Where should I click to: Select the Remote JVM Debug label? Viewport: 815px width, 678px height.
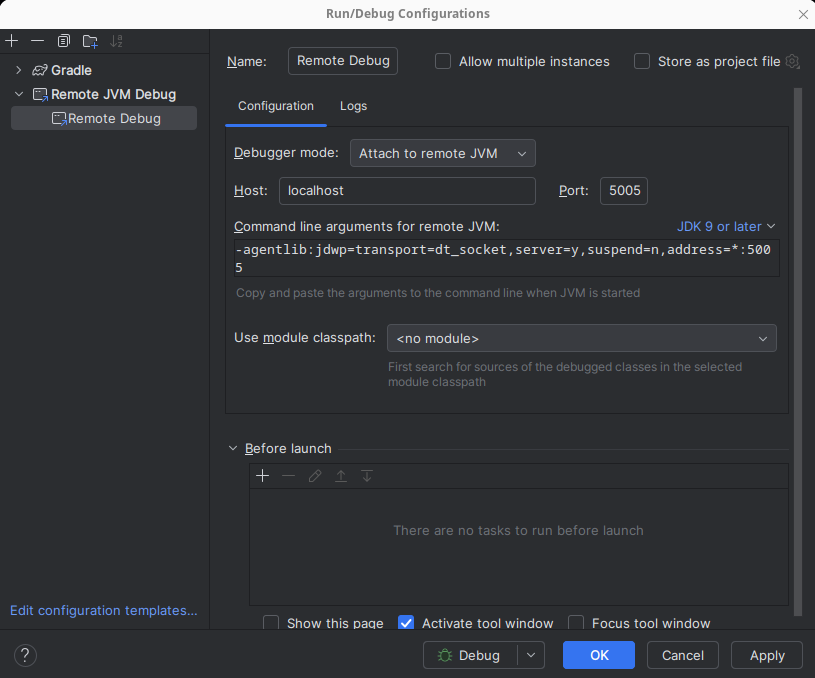pos(113,95)
